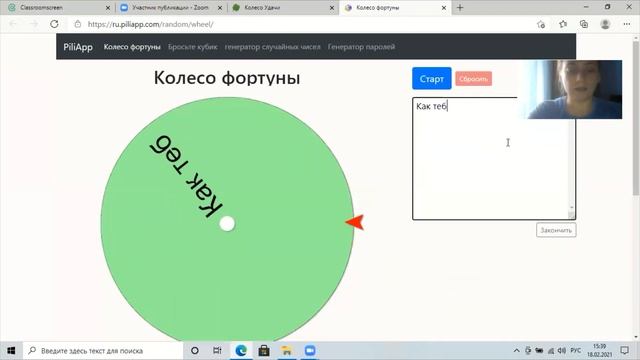
Task: Open Task View on taskbar
Action: pos(217,351)
